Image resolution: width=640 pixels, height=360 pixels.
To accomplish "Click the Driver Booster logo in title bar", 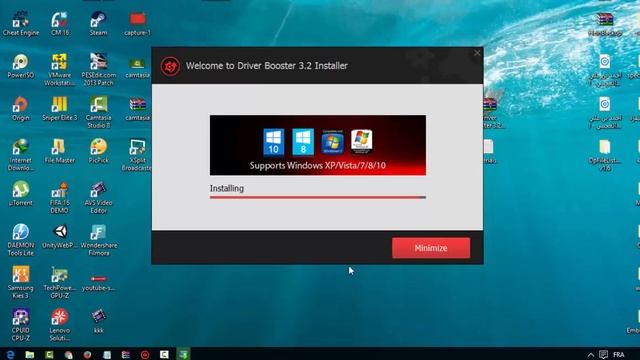I will coord(170,66).
